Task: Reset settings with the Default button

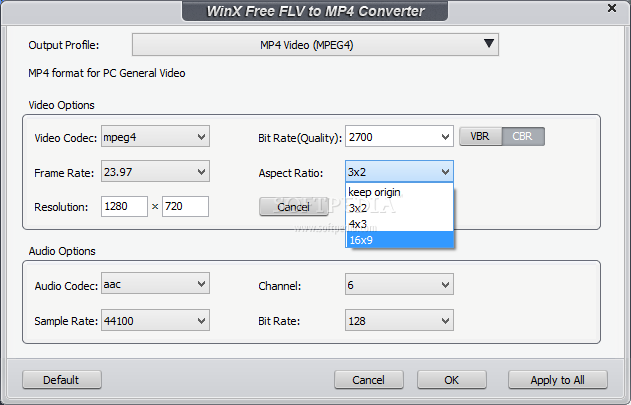Action: (x=62, y=380)
